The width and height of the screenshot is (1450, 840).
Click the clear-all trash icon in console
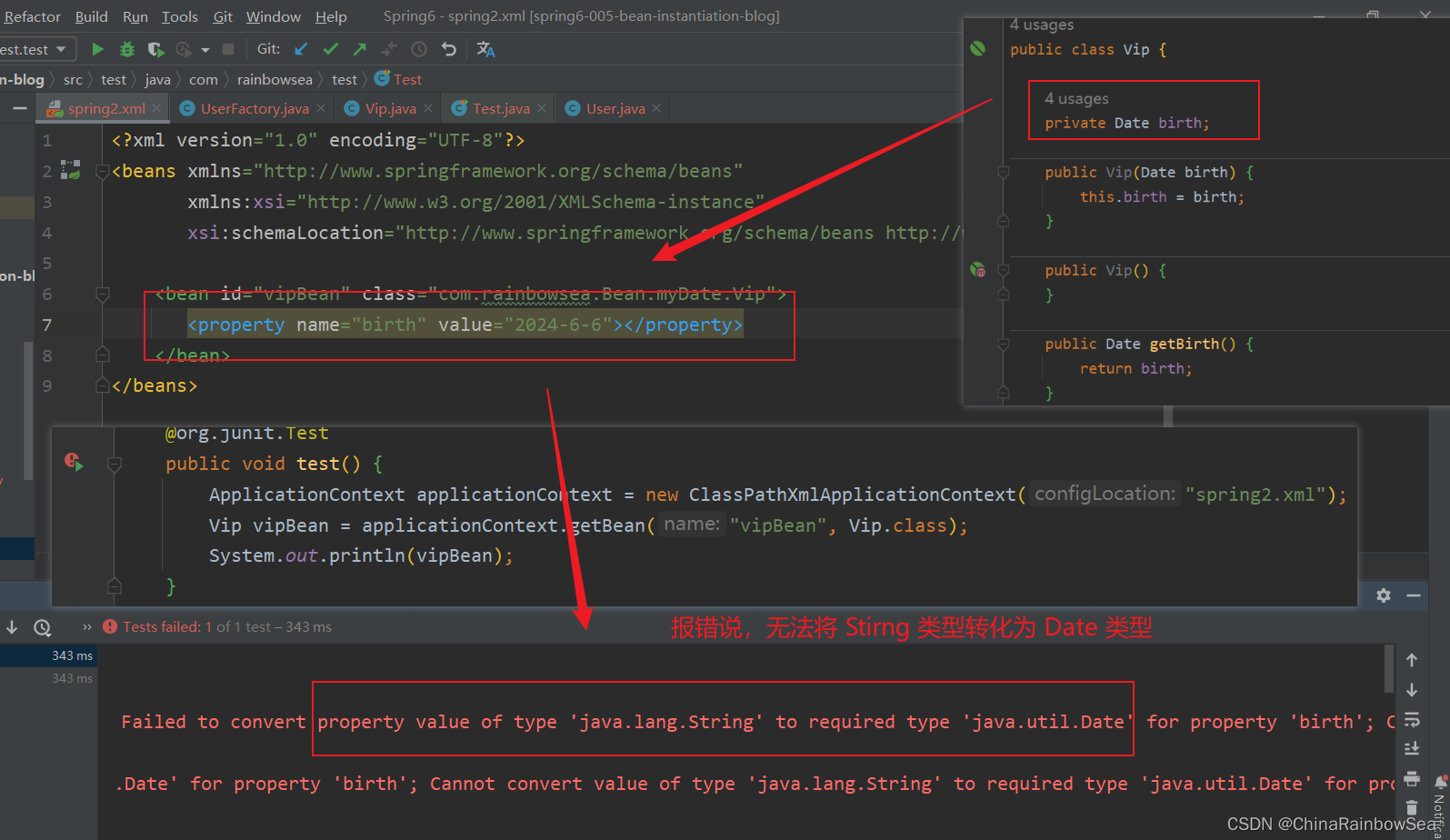tap(1412, 807)
